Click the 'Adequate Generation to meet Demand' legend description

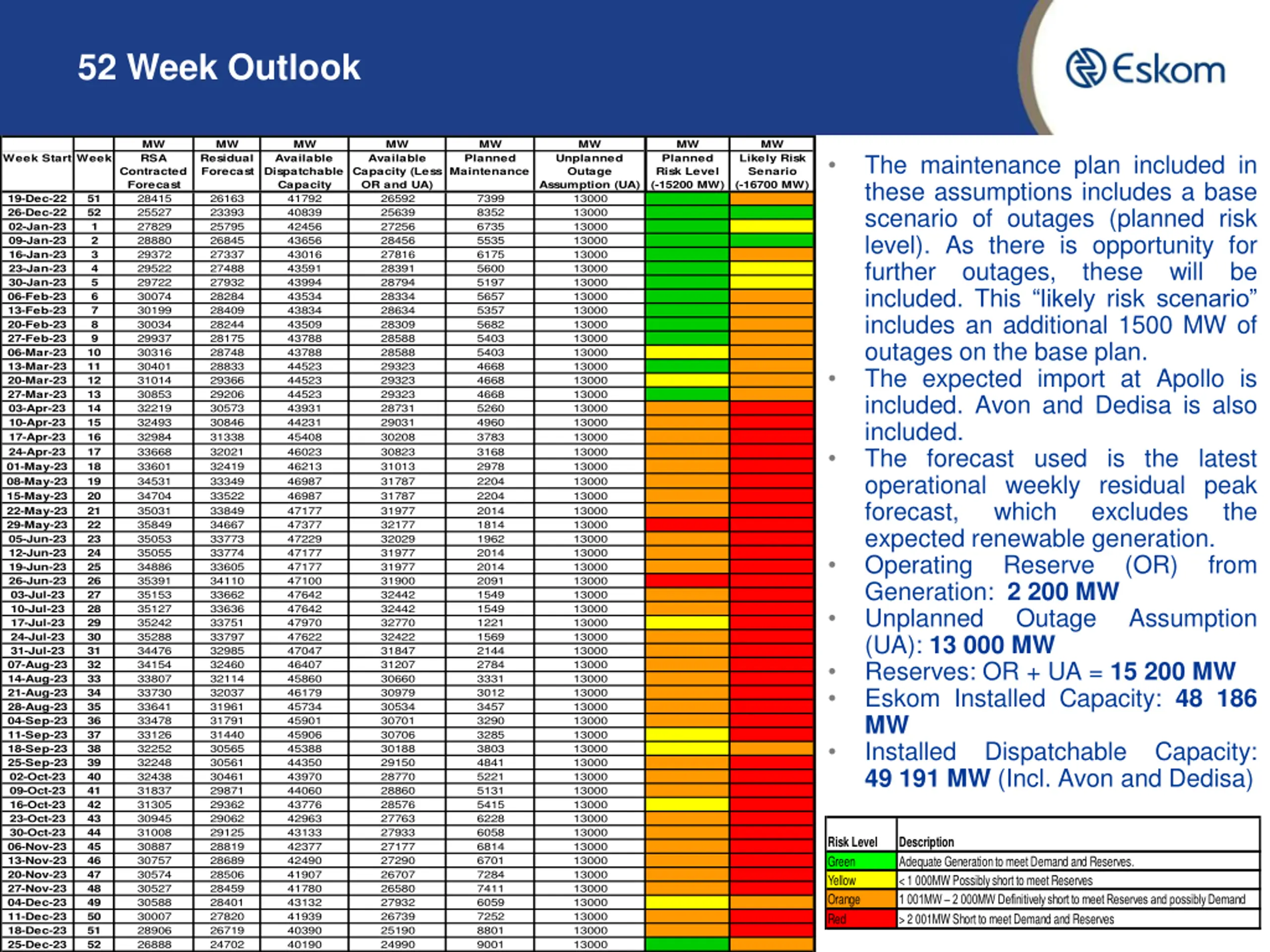[x=1016, y=861]
